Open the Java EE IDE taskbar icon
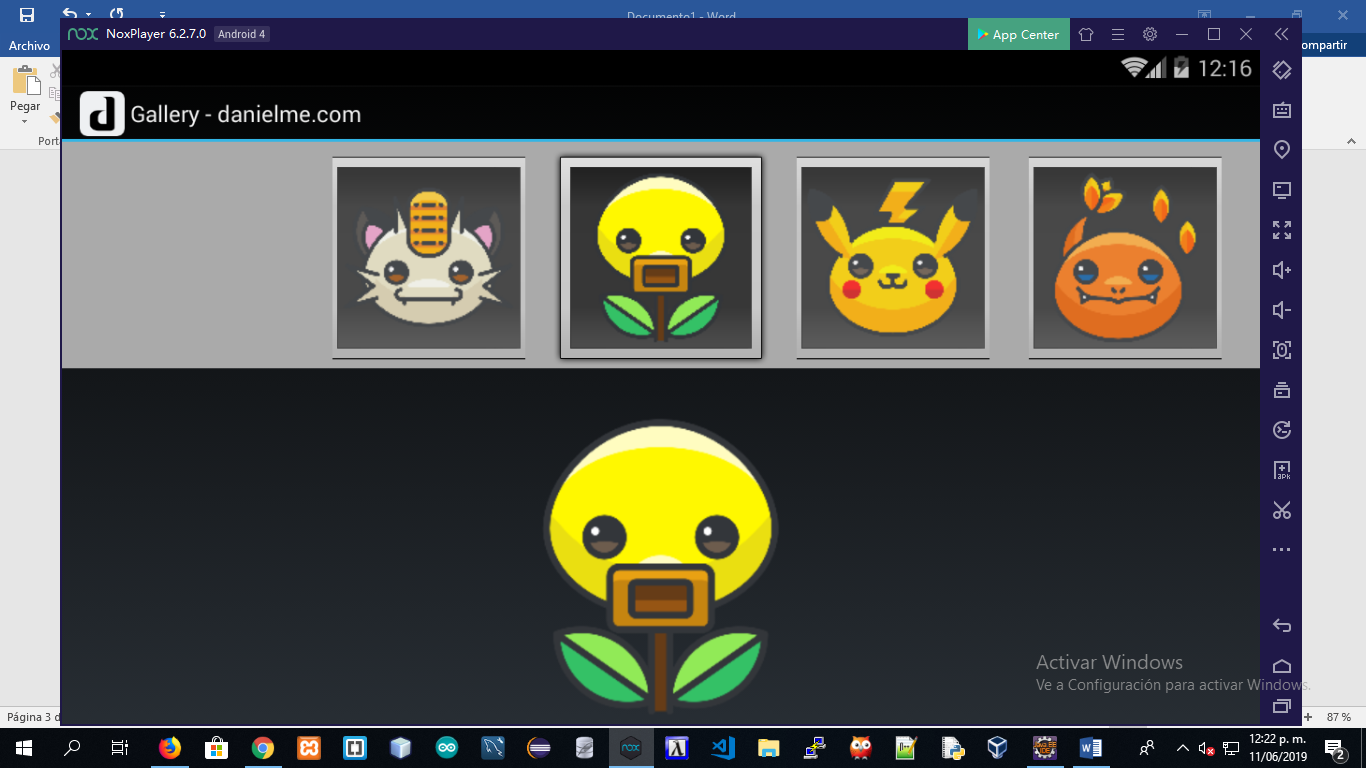This screenshot has height=768, width=1366. click(x=1044, y=747)
